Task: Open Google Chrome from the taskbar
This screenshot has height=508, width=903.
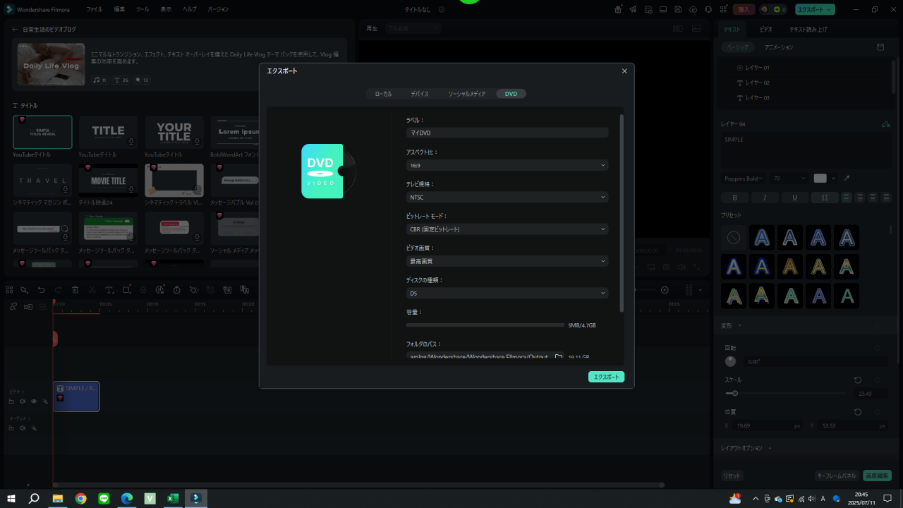Action: click(81, 498)
